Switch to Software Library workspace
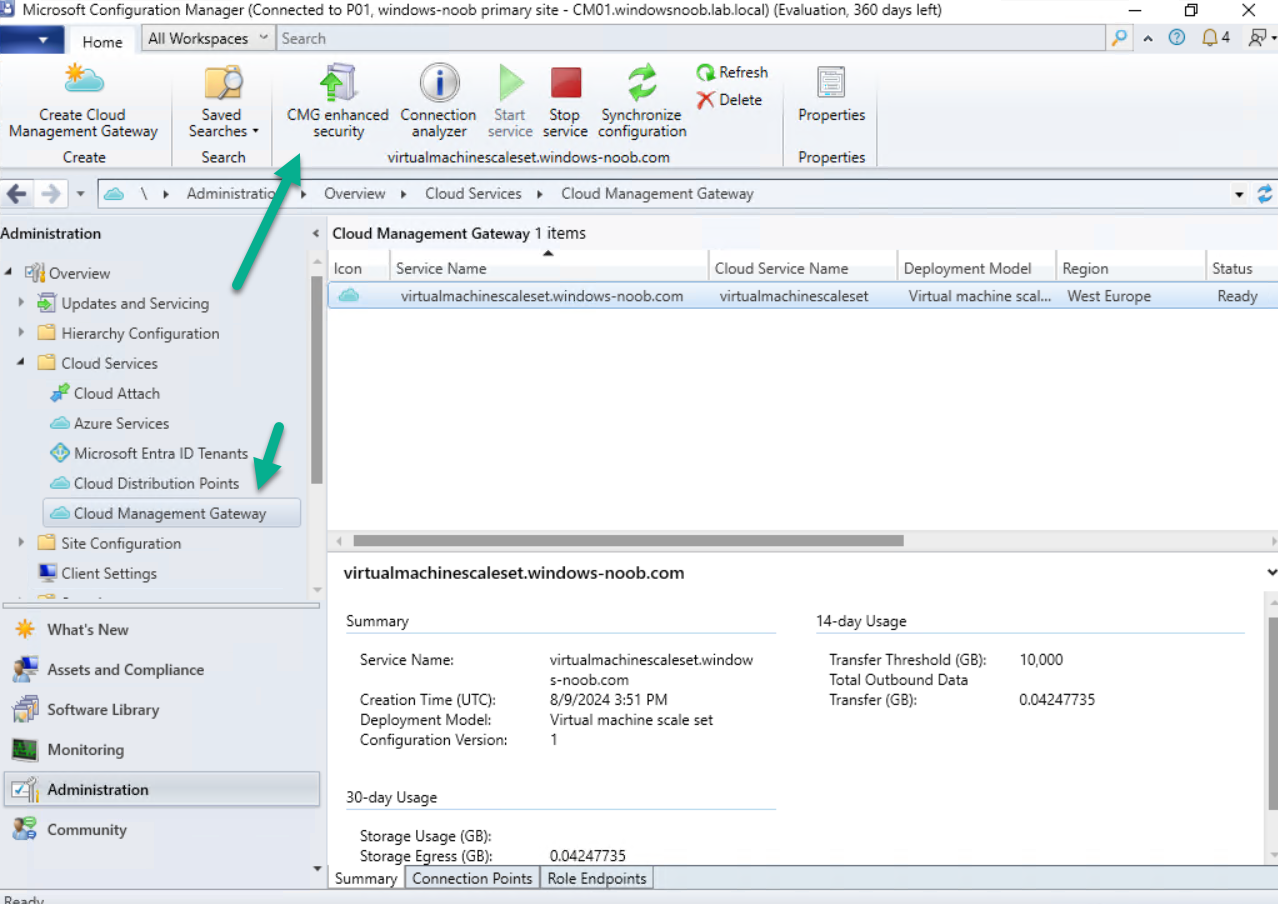 coord(160,710)
